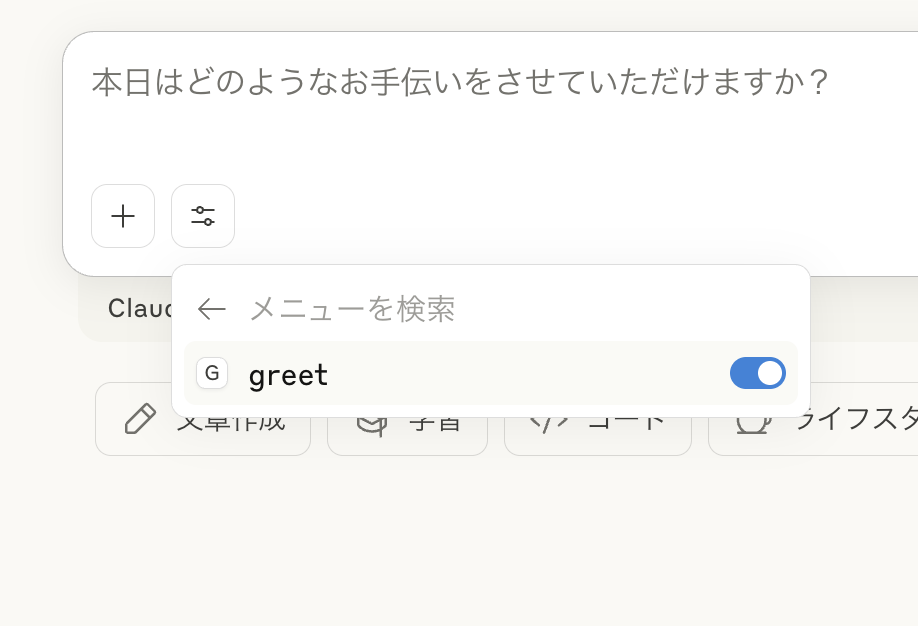Focus the メニューを検索 search field

click(x=515, y=309)
